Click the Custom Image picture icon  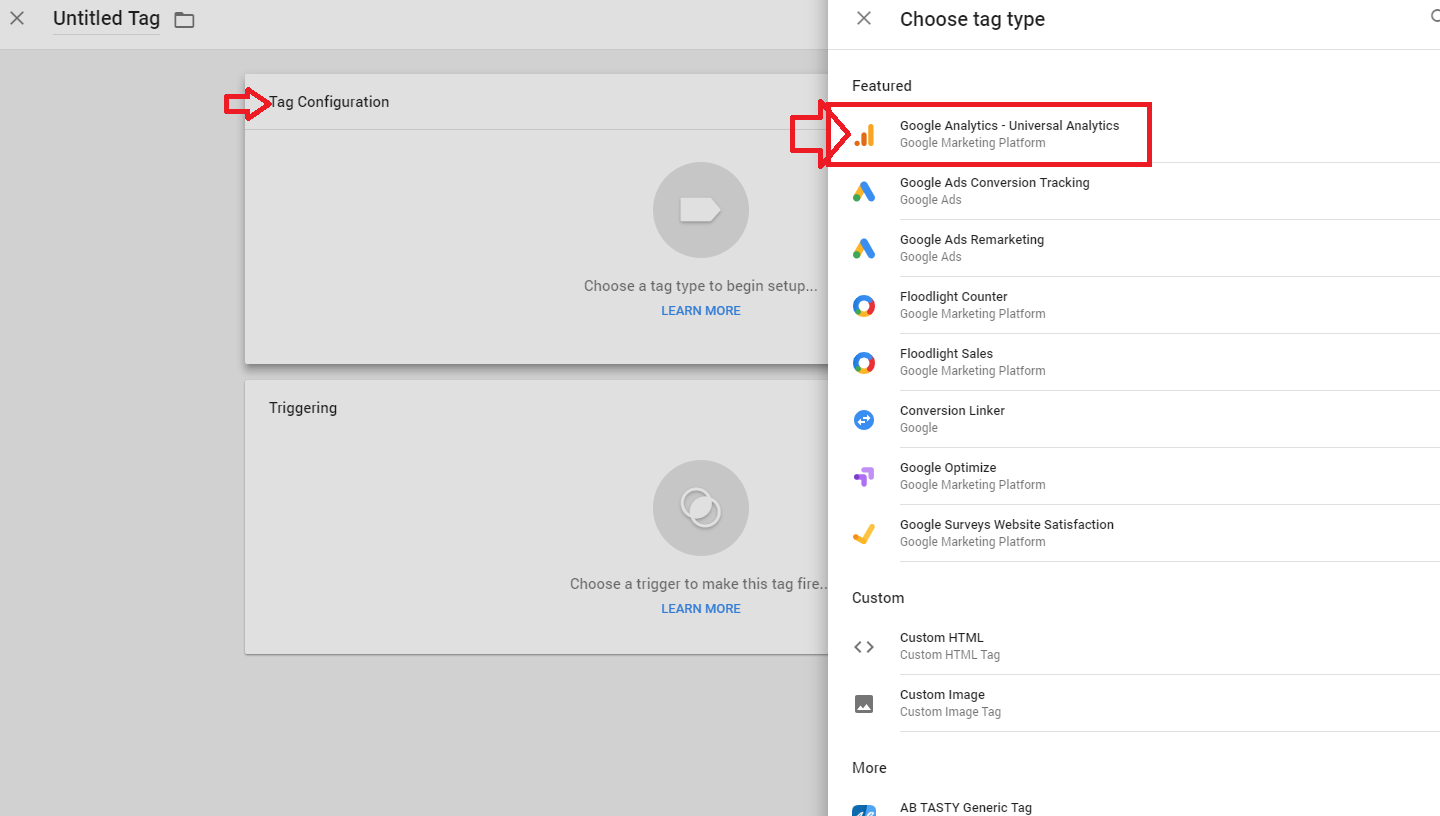pos(864,704)
